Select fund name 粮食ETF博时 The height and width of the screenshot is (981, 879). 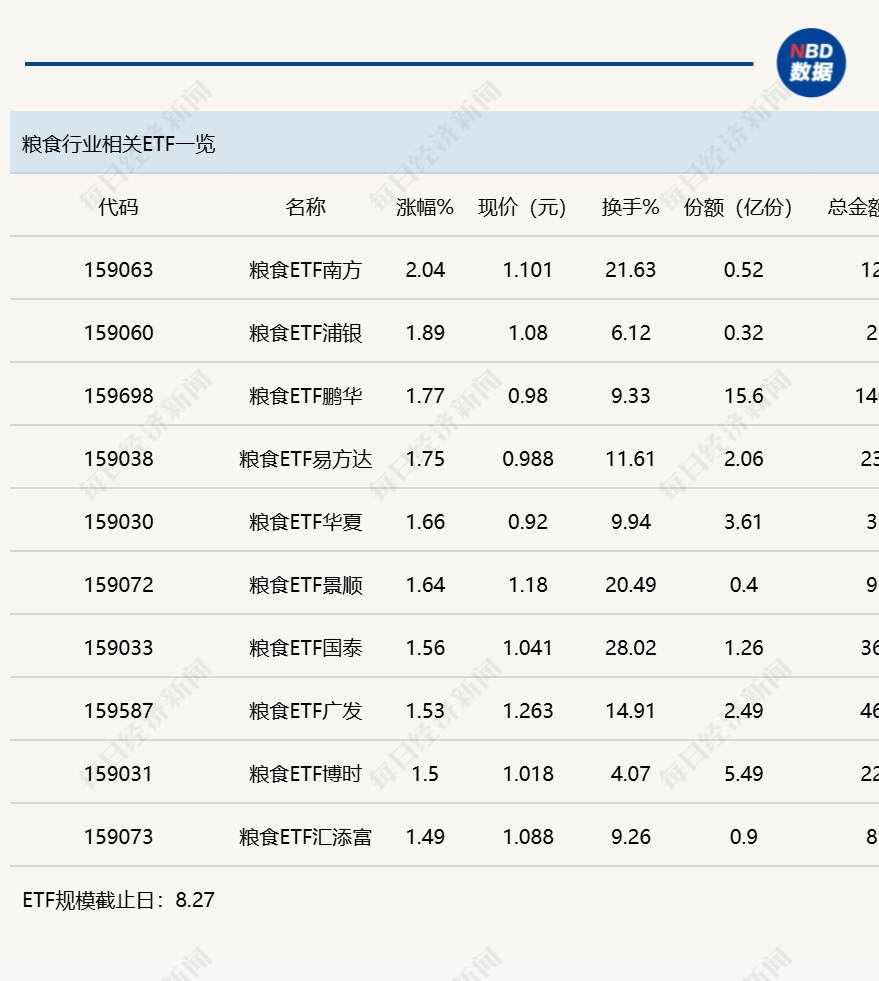click(305, 774)
